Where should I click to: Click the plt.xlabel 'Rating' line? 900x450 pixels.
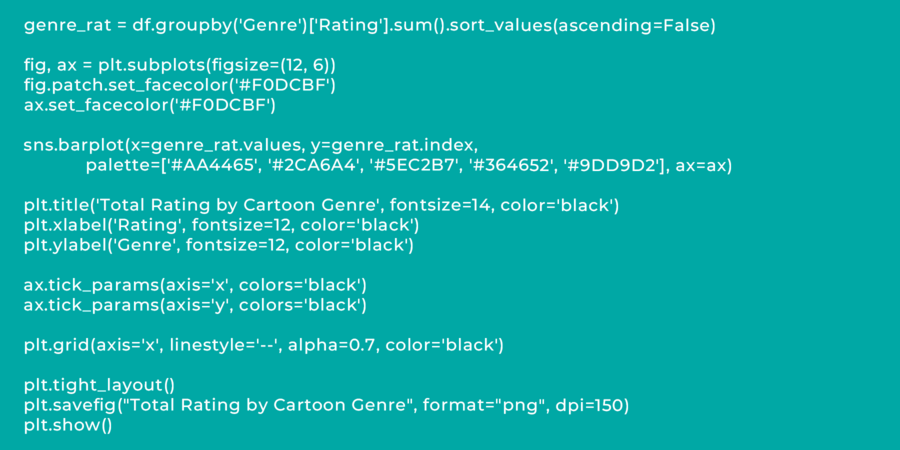222,225
